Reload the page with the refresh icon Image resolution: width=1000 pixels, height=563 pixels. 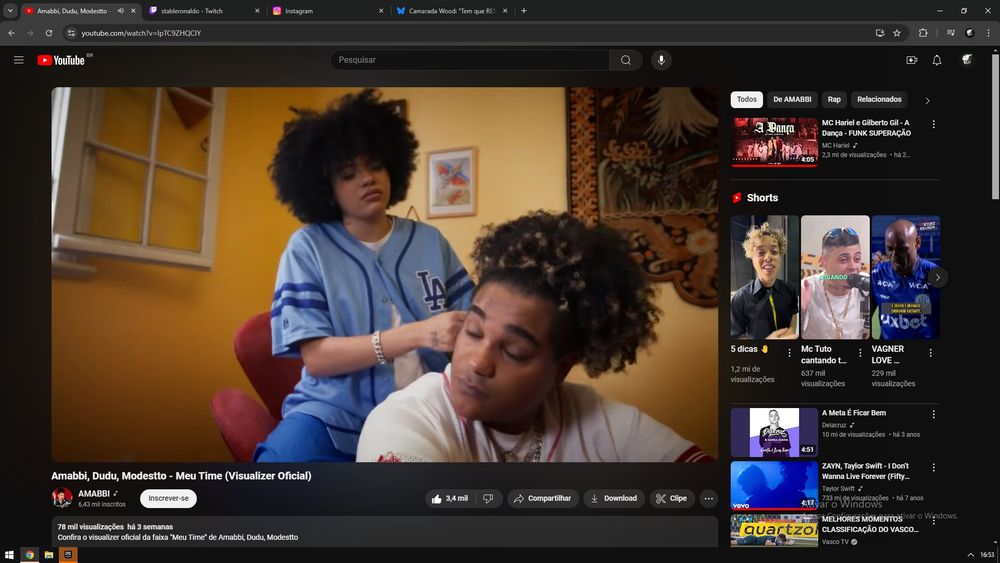[48, 33]
